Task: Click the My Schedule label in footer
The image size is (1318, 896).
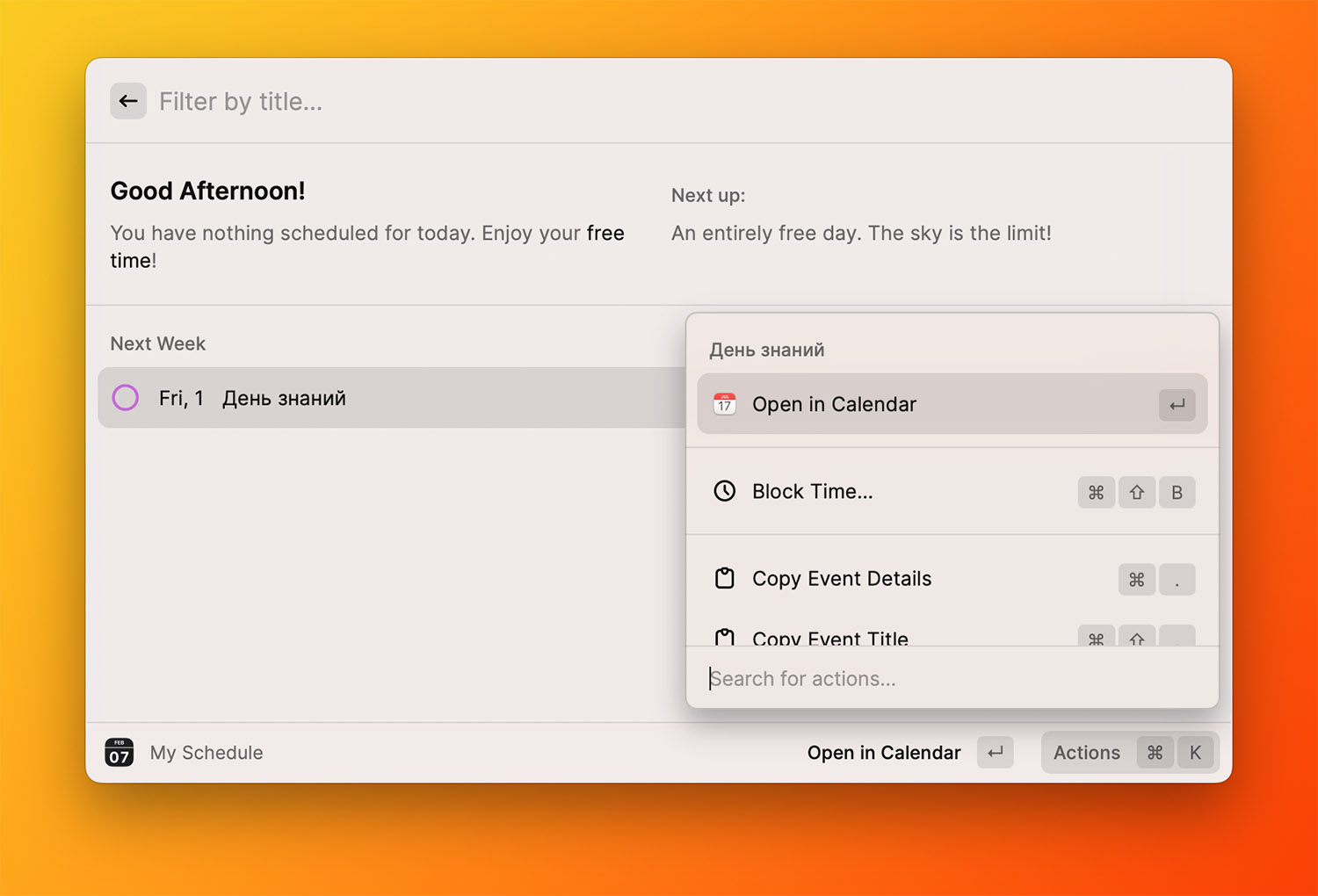Action: coord(206,753)
